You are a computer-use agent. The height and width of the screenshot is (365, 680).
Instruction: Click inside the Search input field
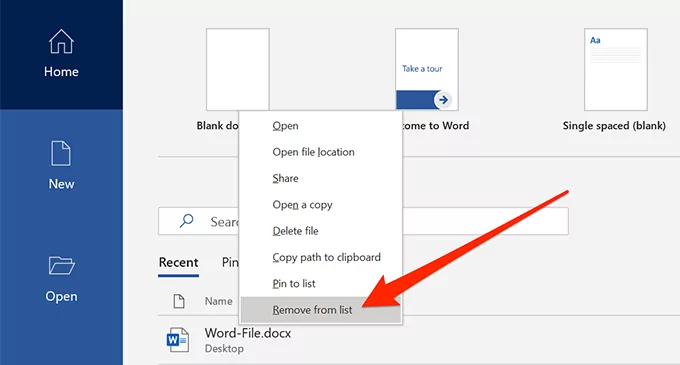coord(363,221)
